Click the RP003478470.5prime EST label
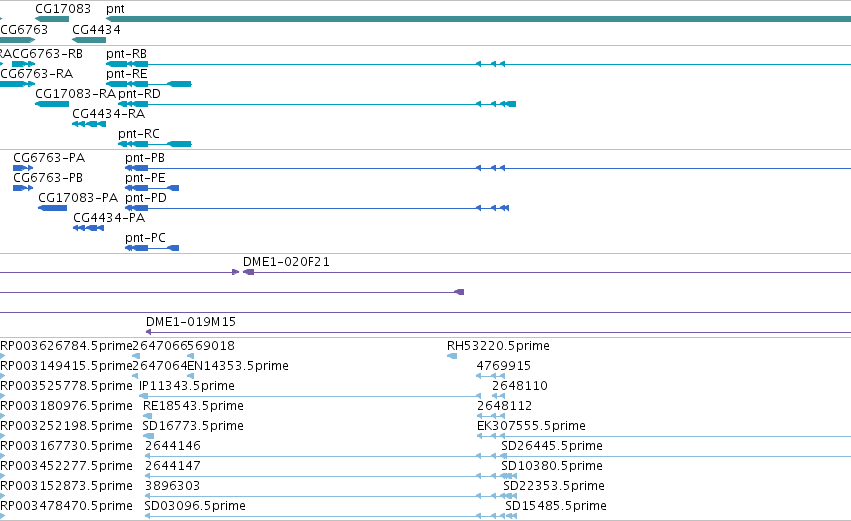851x521 pixels. click(66, 506)
